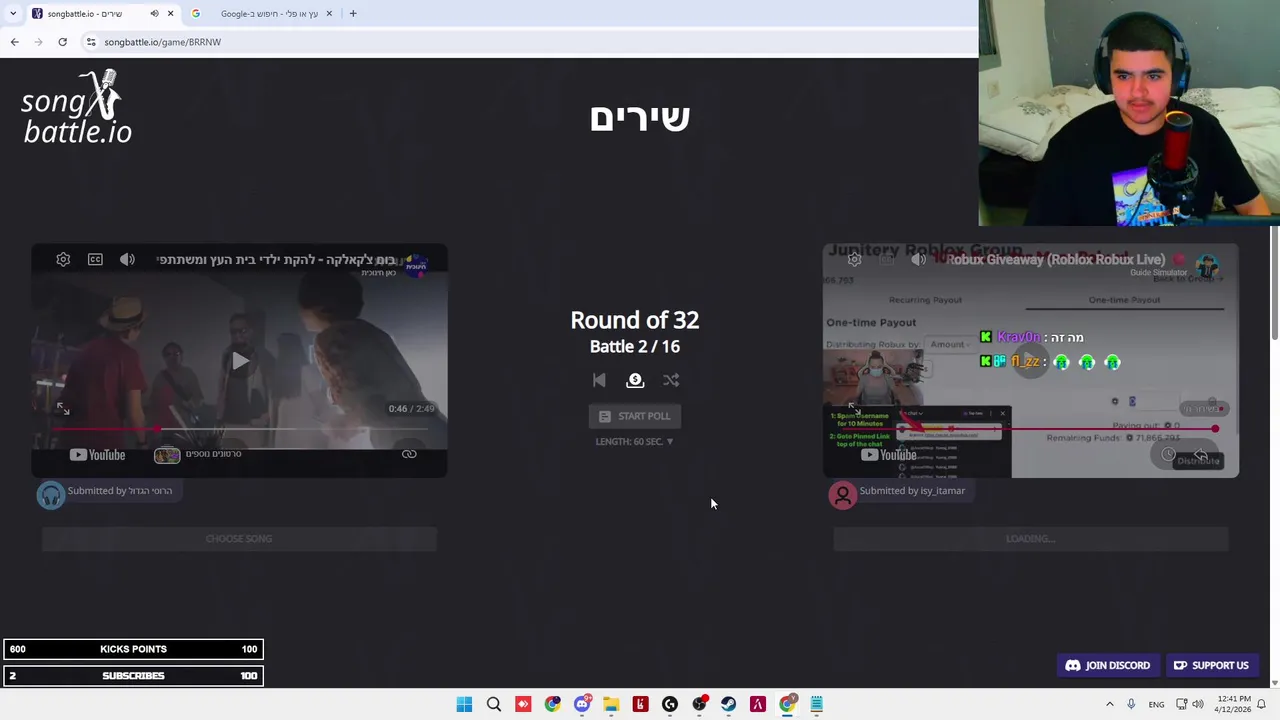The image size is (1280, 720).
Task: Expand right video fullscreen arrows icon
Action: (854, 409)
